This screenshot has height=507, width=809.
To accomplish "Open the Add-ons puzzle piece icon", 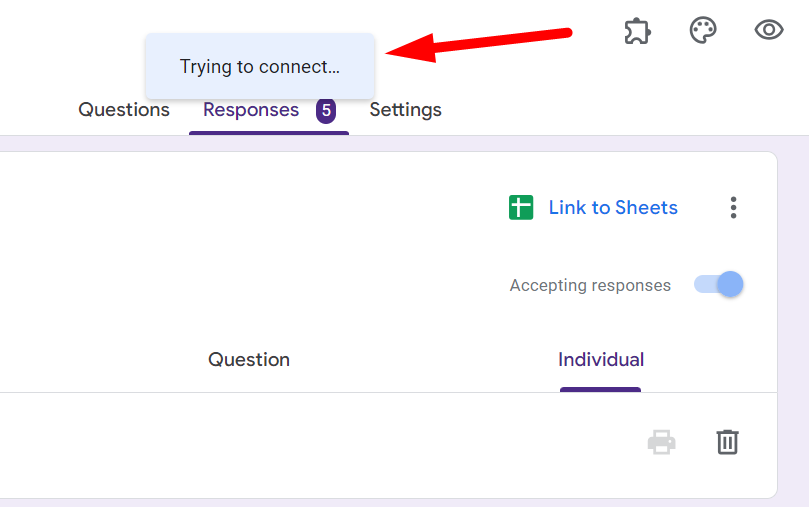I will click(x=637, y=31).
